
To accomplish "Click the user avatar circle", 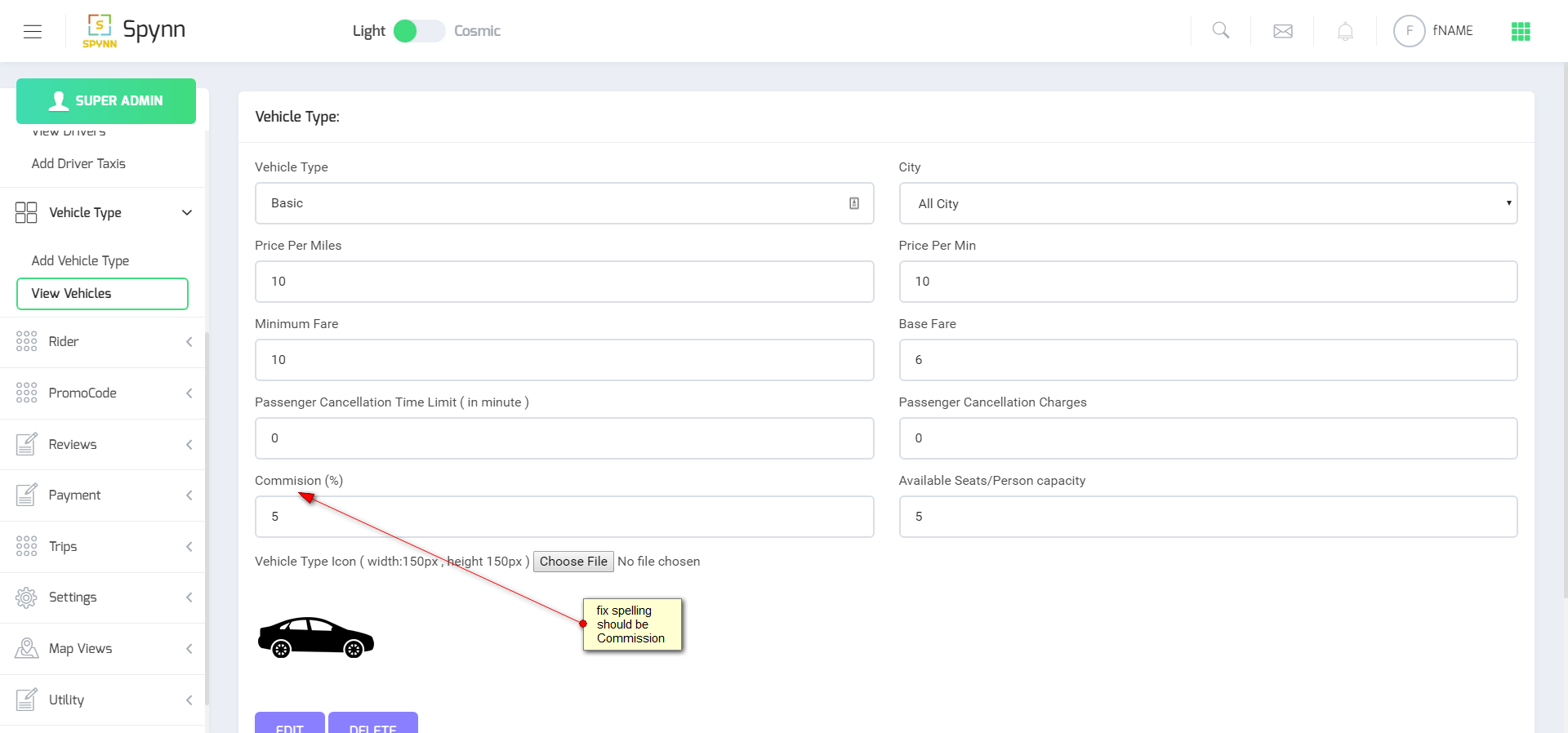I will click(1409, 31).
